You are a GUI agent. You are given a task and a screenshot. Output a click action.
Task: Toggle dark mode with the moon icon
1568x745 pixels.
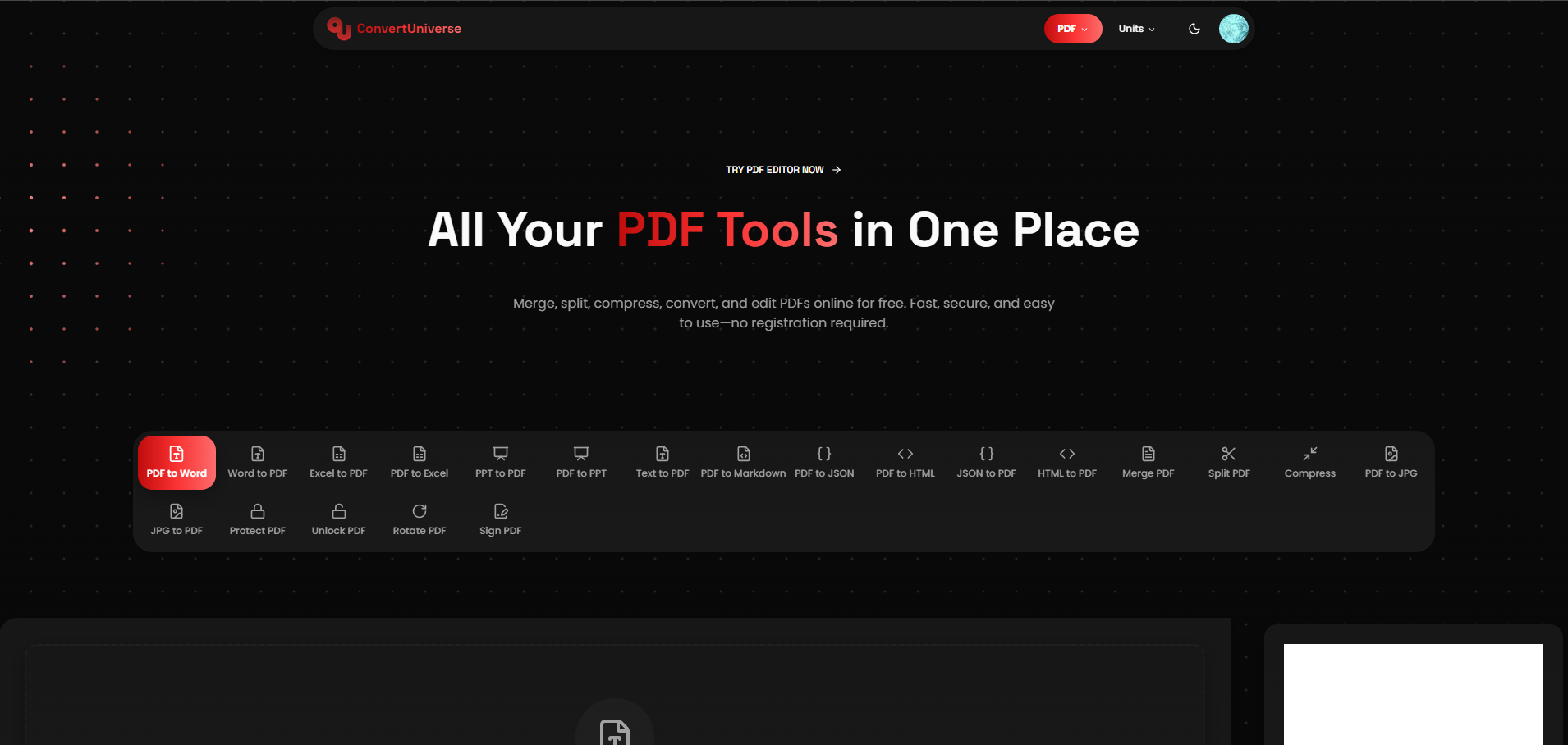coord(1194,28)
